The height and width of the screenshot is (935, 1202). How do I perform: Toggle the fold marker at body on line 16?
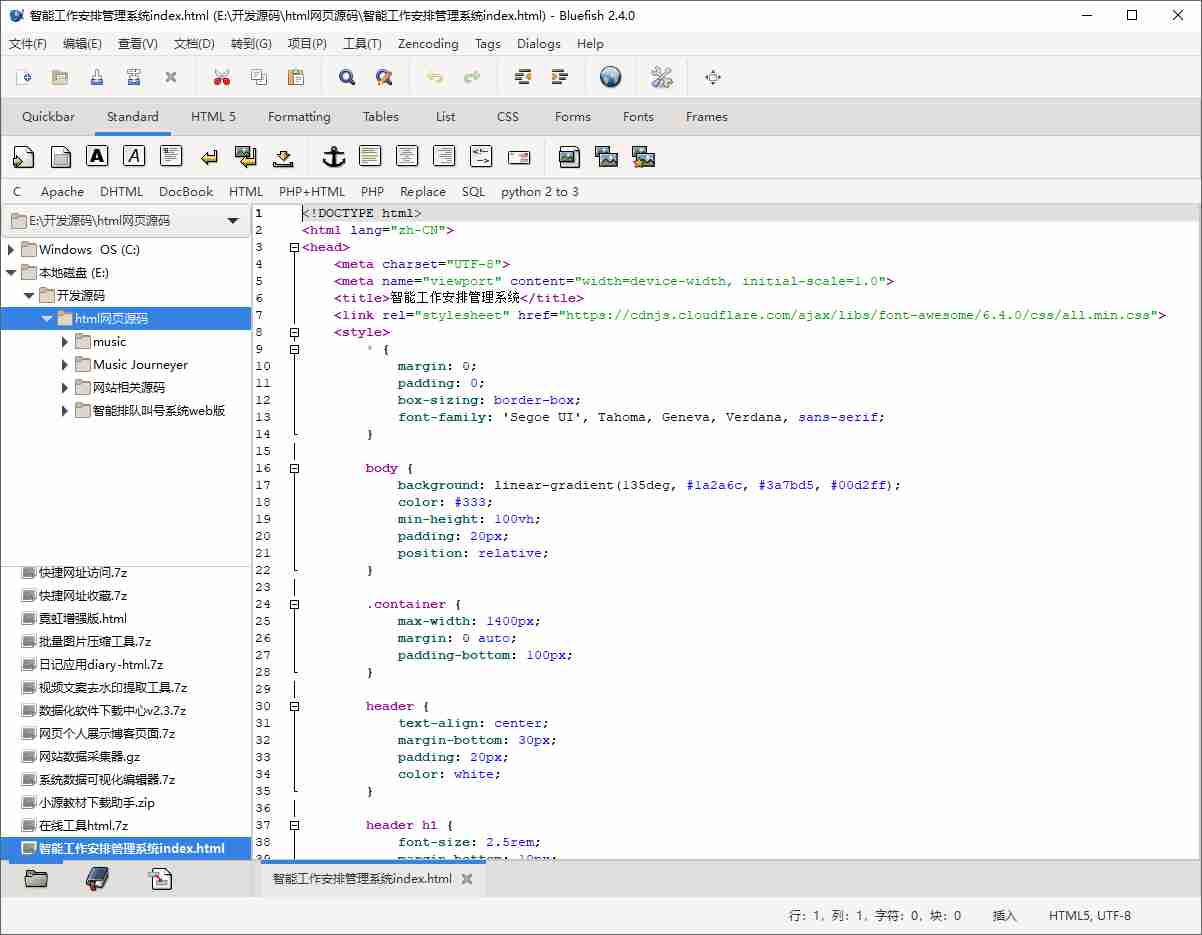pyautogui.click(x=293, y=468)
